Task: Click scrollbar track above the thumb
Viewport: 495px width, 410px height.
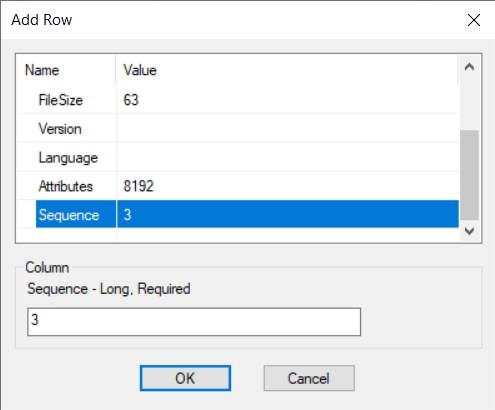Action: click(x=469, y=104)
